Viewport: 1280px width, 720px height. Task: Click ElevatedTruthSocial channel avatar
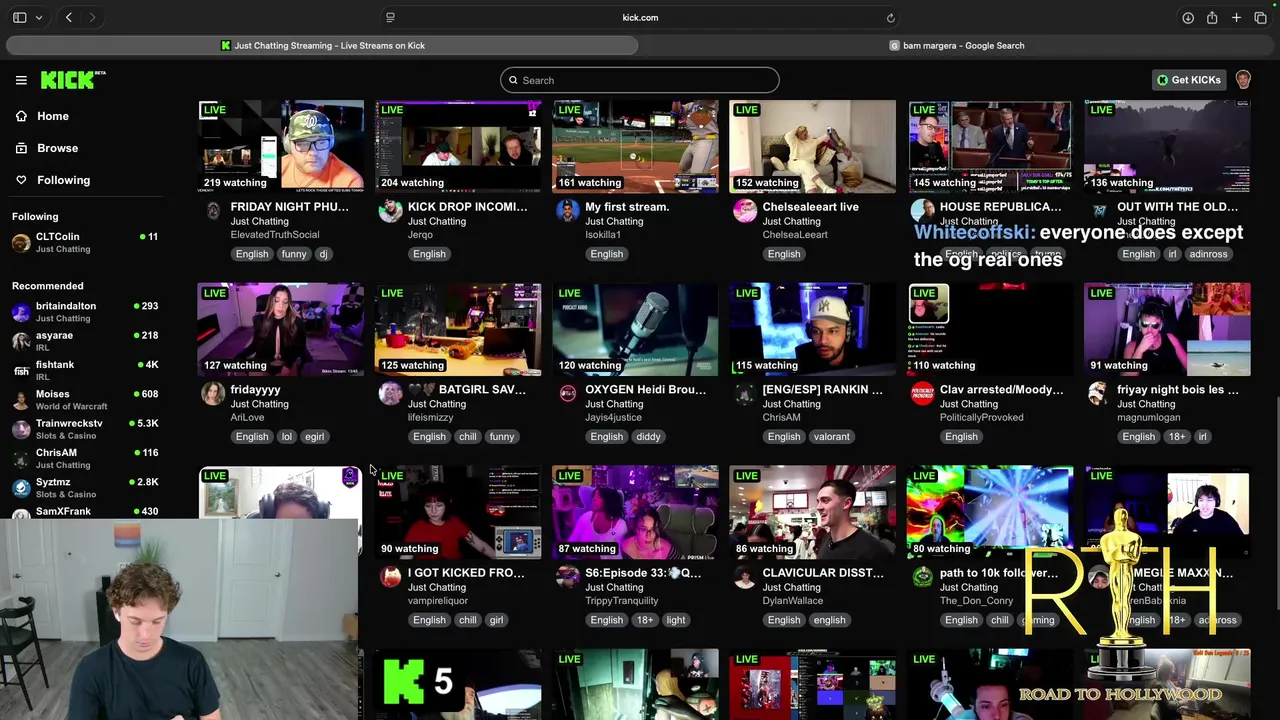[x=213, y=210]
